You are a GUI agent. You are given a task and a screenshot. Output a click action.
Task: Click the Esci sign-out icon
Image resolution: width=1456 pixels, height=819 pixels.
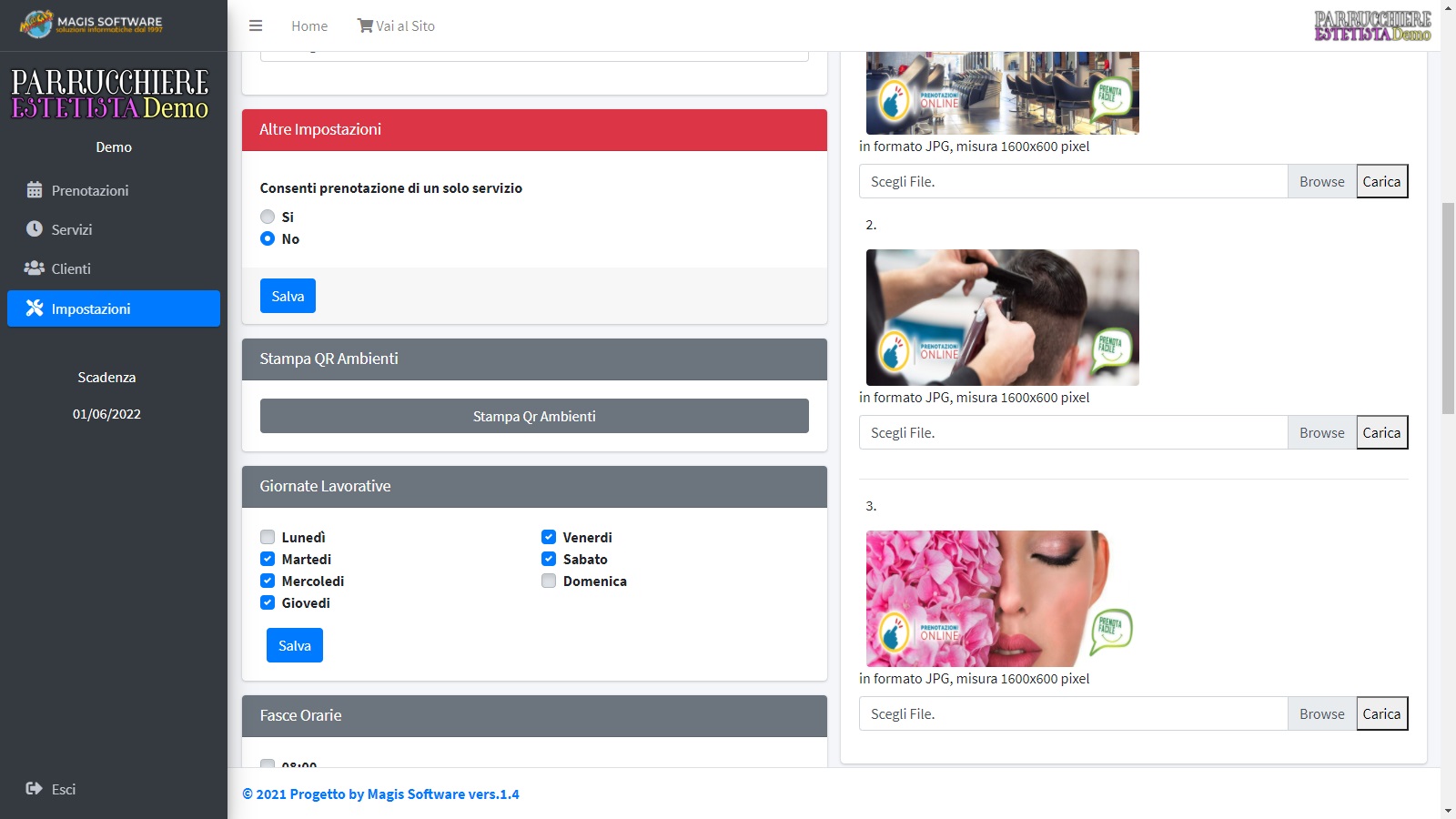click(35, 789)
